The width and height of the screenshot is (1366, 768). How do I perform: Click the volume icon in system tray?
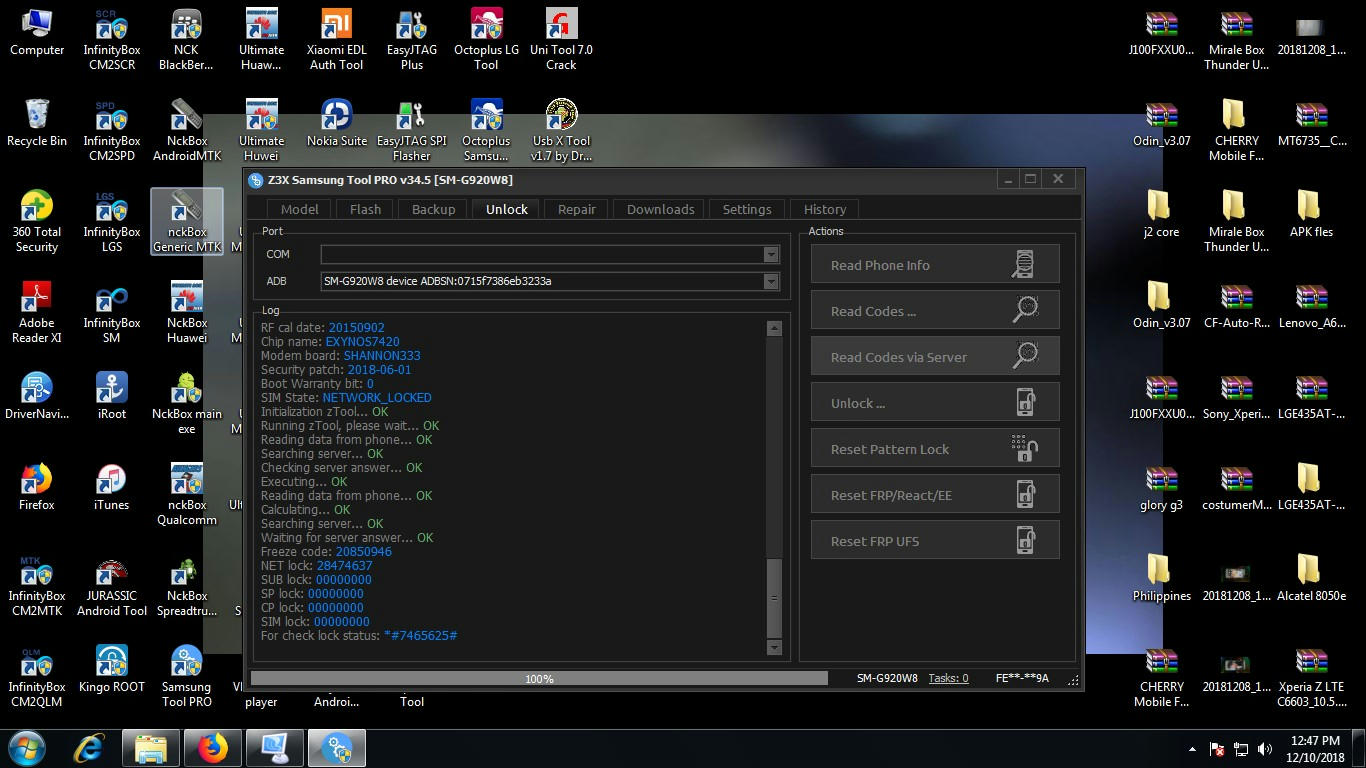click(1265, 748)
